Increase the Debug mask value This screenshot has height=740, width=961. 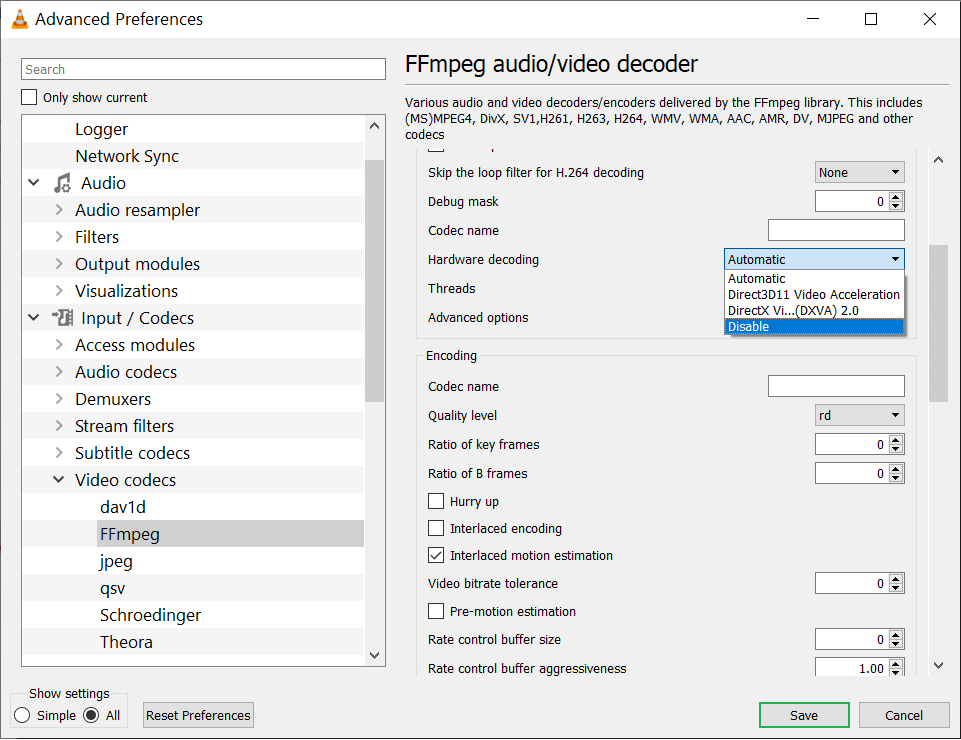(x=896, y=197)
